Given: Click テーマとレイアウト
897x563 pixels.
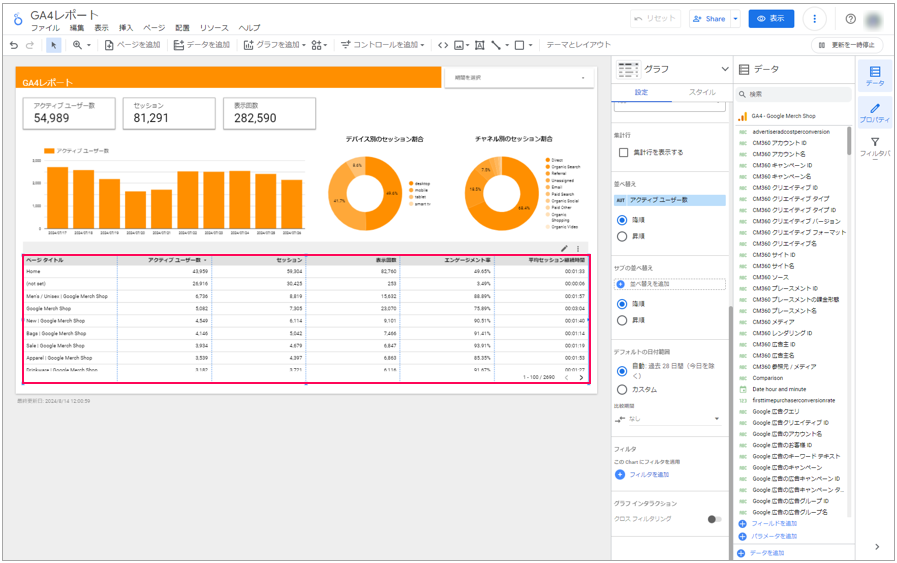Looking at the screenshot, I should point(578,45).
